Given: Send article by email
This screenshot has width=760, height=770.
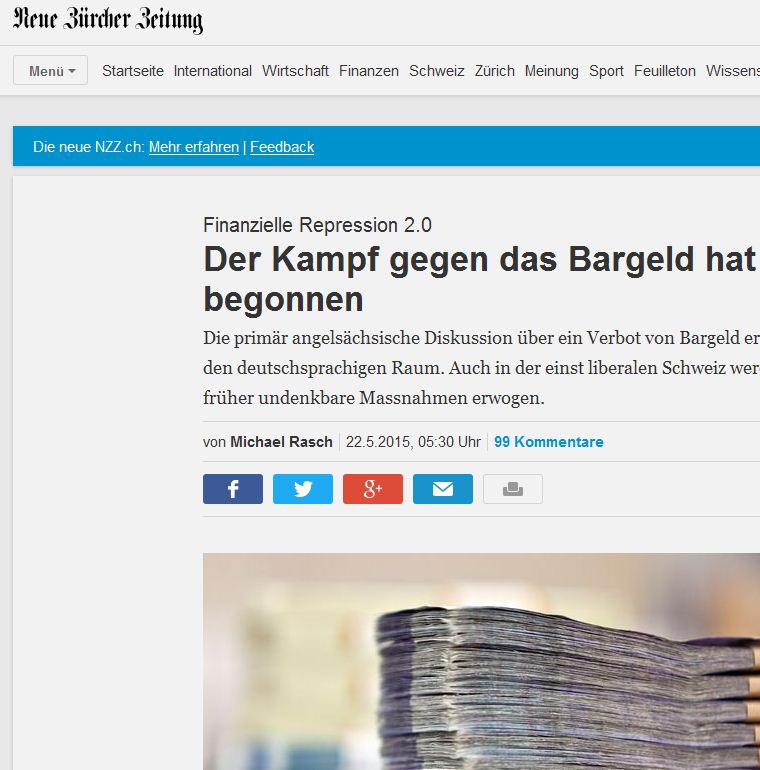Looking at the screenshot, I should coord(442,489).
